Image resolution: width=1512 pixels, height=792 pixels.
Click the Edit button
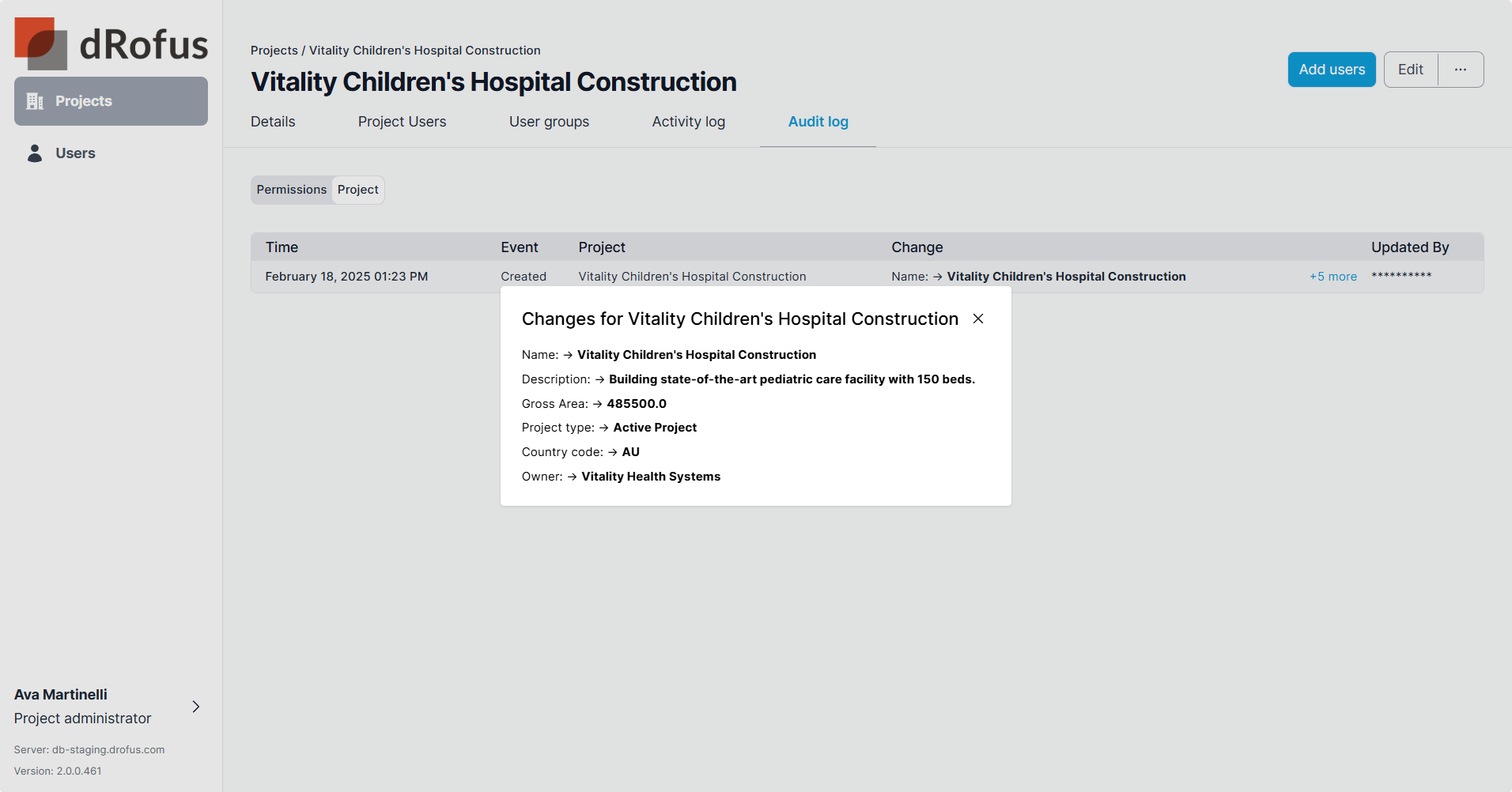tap(1410, 70)
